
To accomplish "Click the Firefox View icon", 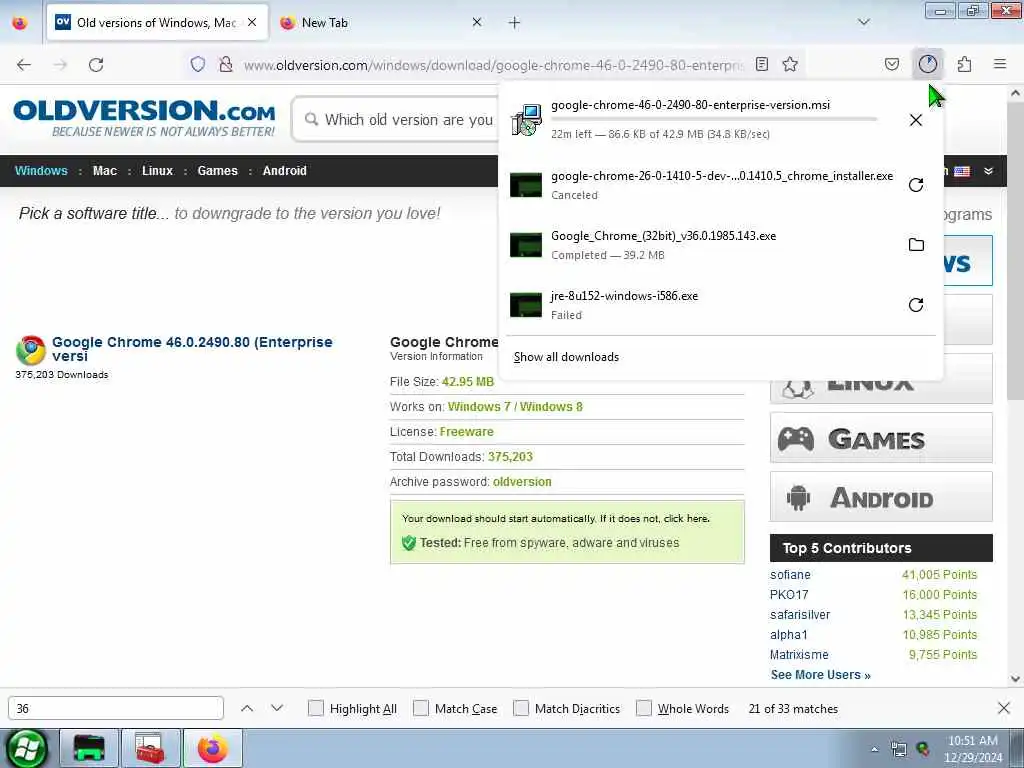I will coord(20,23).
